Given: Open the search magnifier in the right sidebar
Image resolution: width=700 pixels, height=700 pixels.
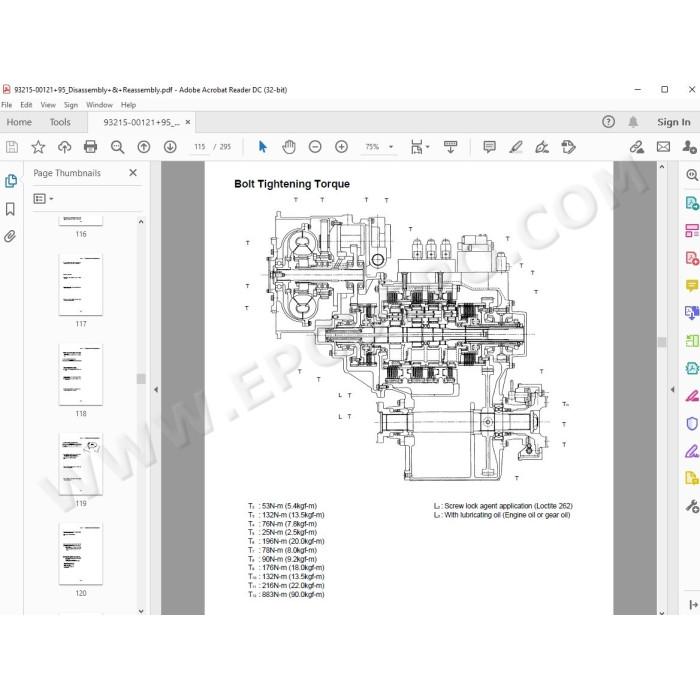Looking at the screenshot, I should [x=692, y=175].
